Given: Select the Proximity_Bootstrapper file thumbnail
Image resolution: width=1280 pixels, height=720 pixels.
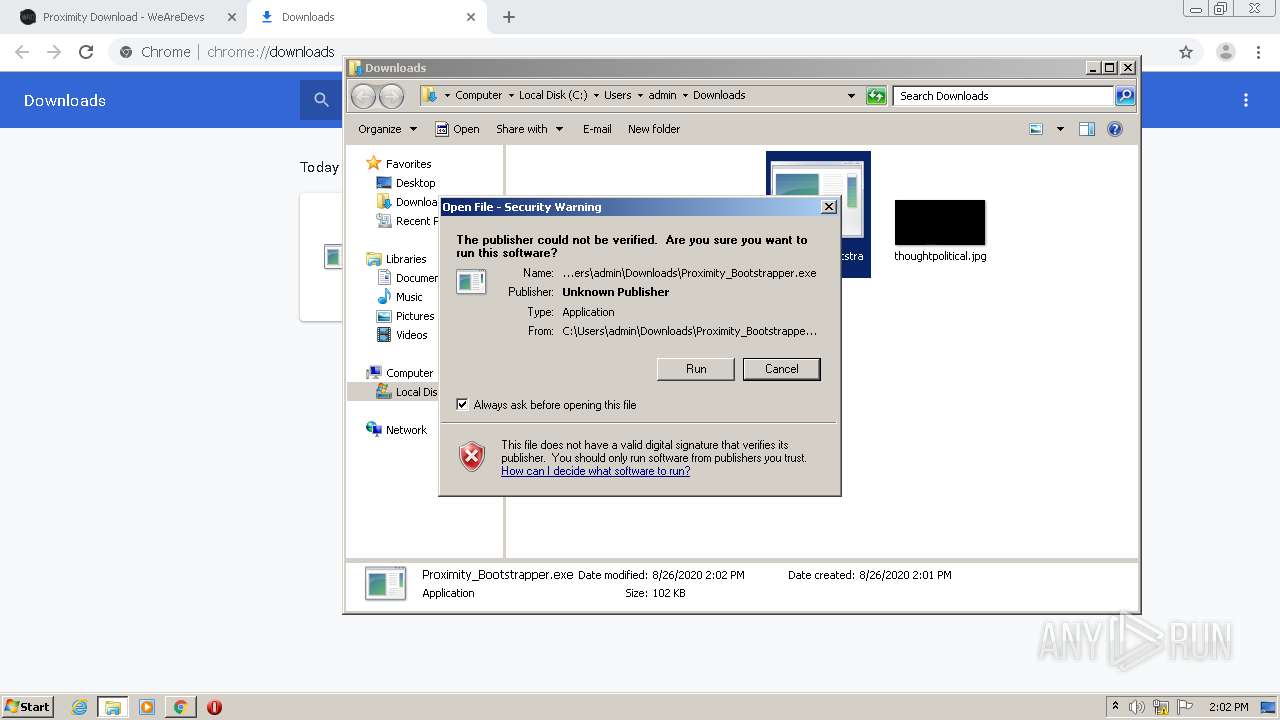Looking at the screenshot, I should coord(818,214).
